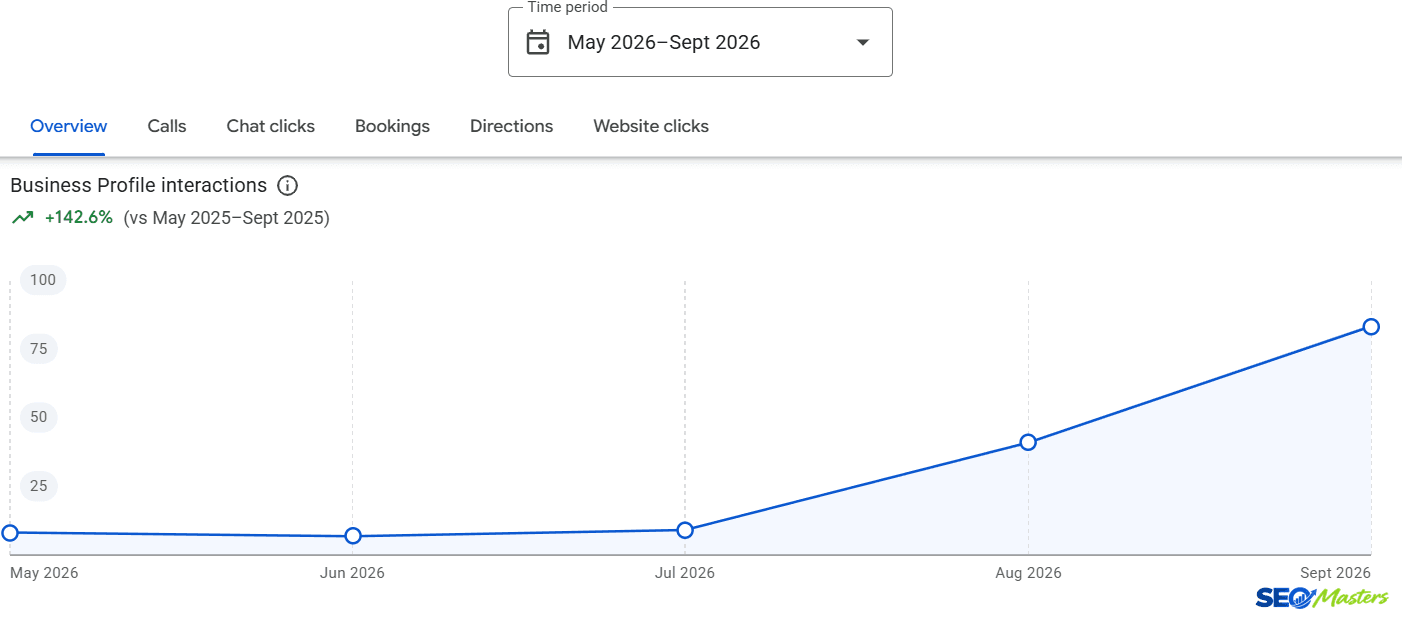Click the info icon beside Business Profile interactions
1402x620 pixels.
287,185
